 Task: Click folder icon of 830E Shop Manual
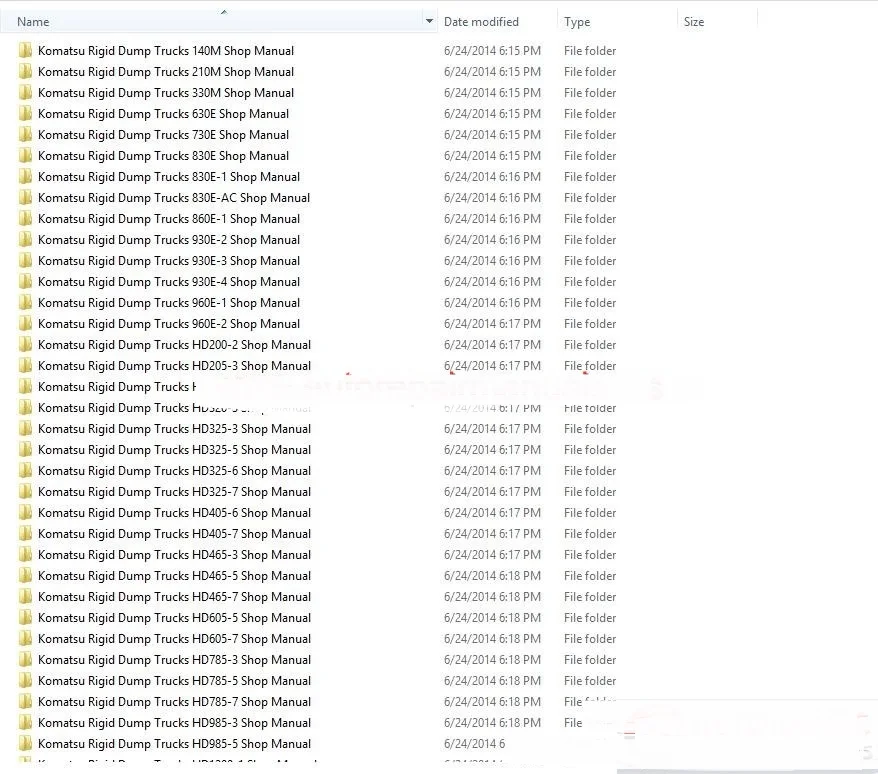pyautogui.click(x=25, y=156)
